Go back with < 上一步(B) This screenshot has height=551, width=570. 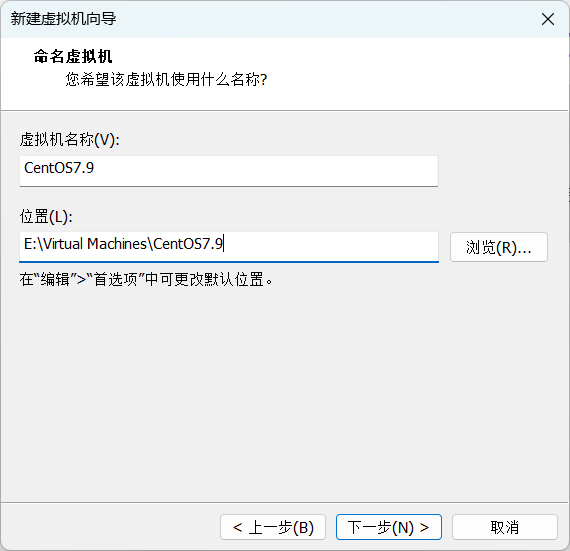tap(273, 527)
